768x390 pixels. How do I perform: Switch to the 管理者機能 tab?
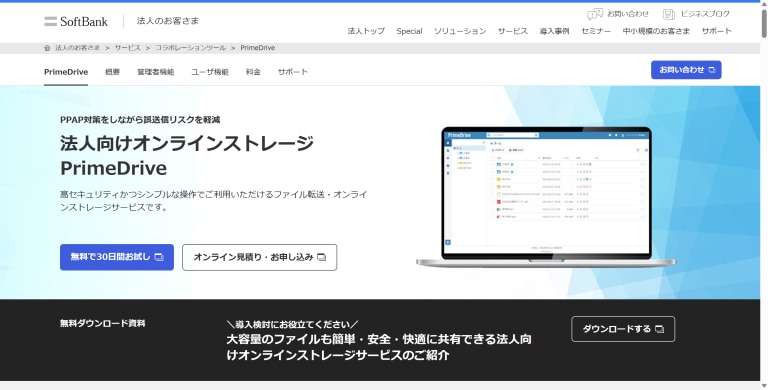[x=155, y=72]
